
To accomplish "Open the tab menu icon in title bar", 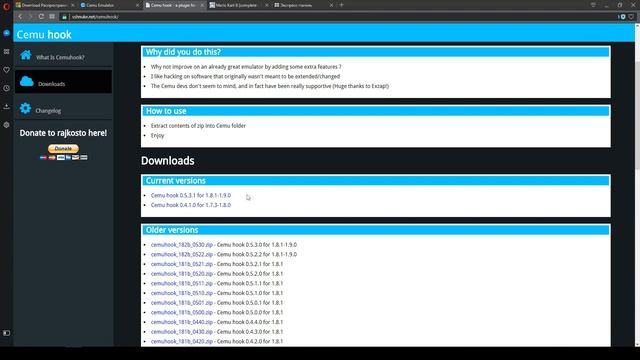I will [593, 5].
